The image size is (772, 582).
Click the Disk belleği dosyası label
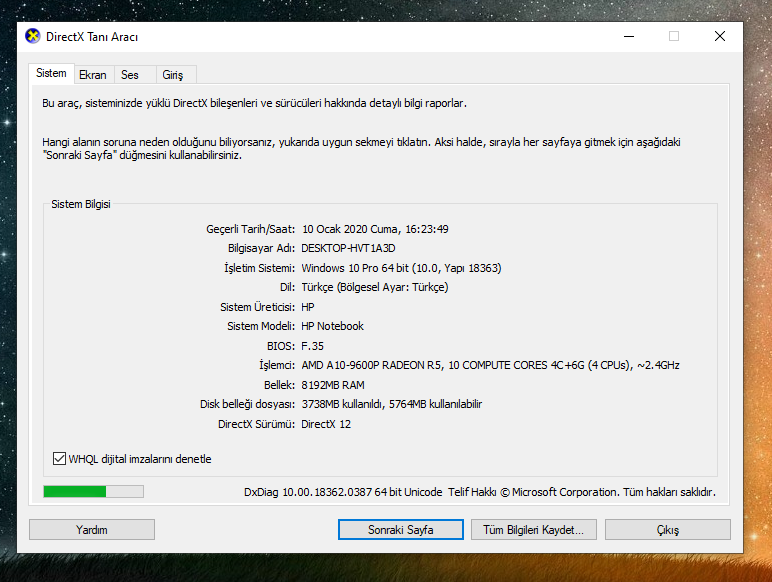pyautogui.click(x=247, y=404)
